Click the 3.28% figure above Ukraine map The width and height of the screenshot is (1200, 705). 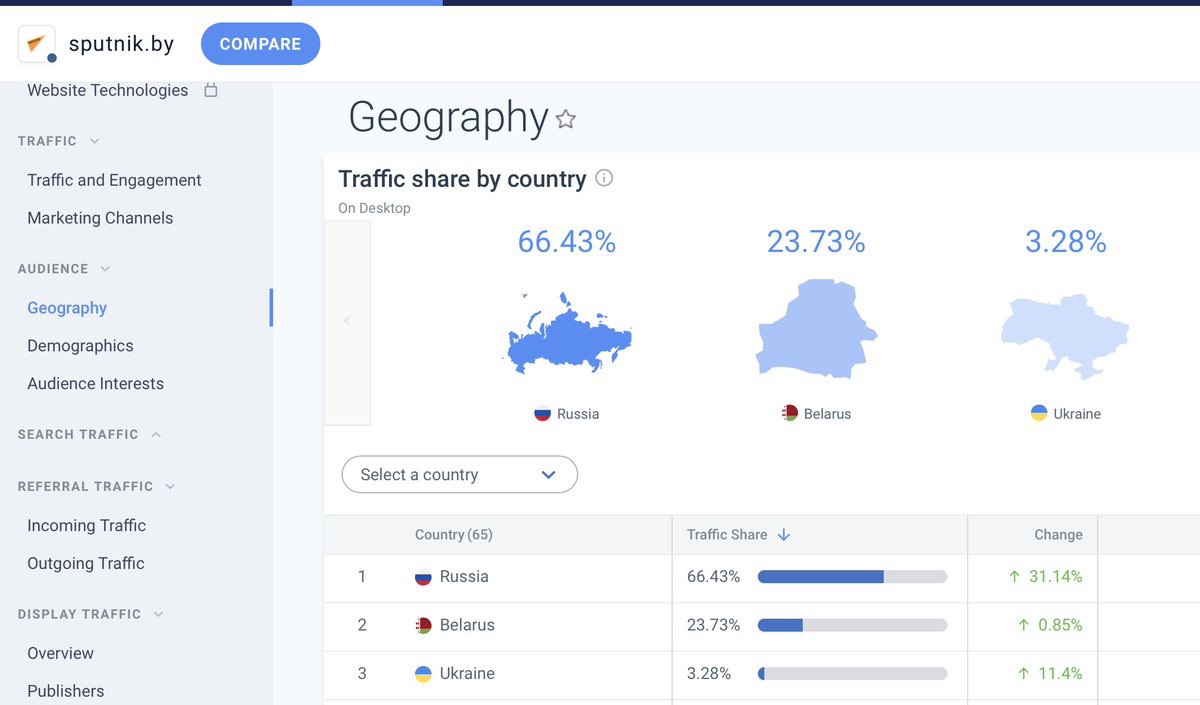[1065, 242]
